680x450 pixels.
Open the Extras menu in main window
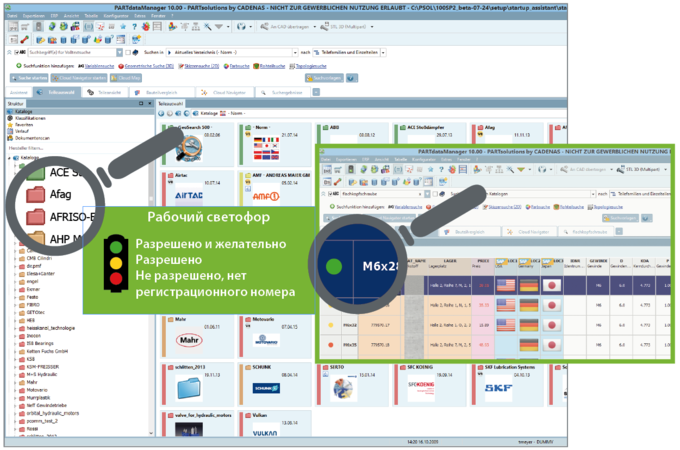point(140,16)
